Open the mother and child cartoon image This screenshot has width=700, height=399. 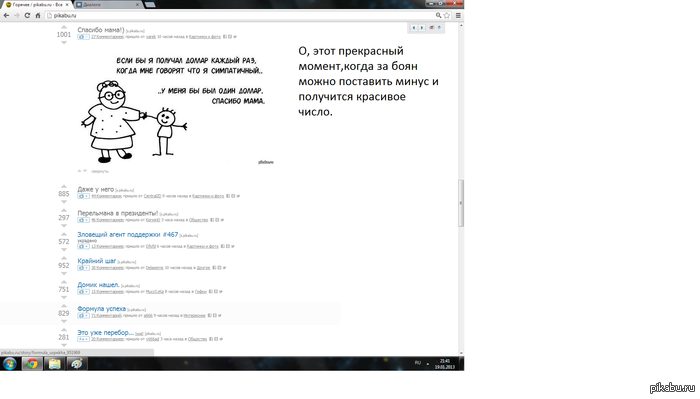click(176, 108)
